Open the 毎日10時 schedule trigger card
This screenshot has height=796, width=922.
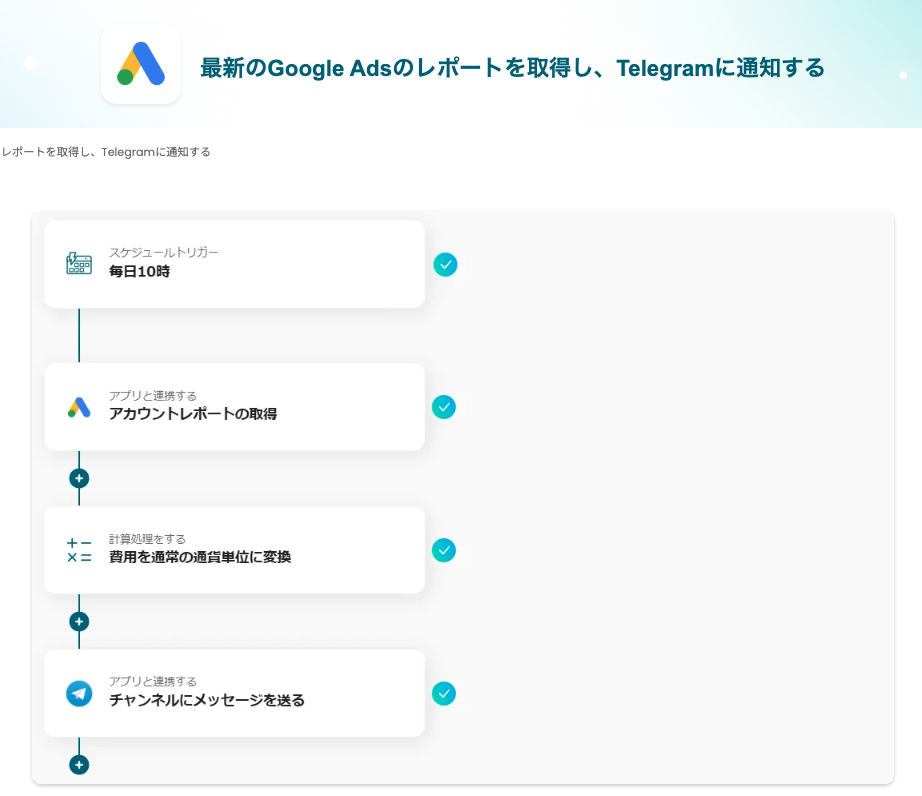(234, 264)
